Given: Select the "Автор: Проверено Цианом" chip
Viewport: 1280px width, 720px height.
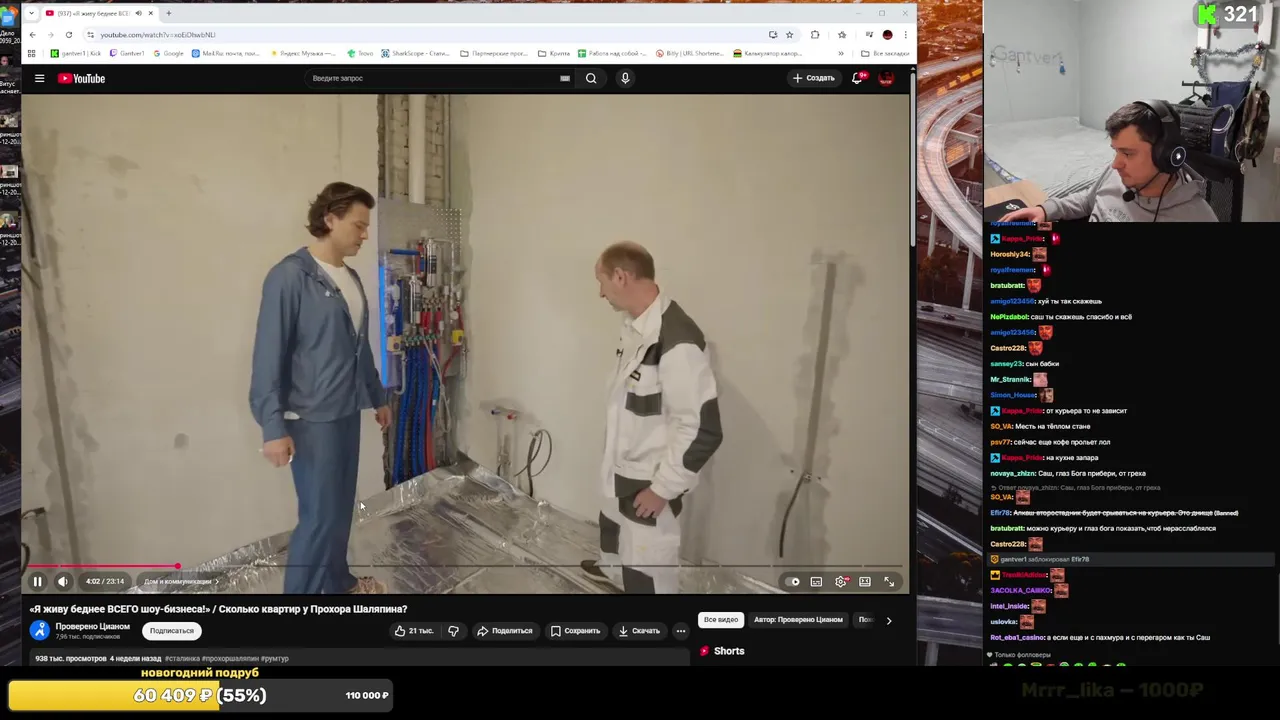Looking at the screenshot, I should pyautogui.click(x=798, y=620).
